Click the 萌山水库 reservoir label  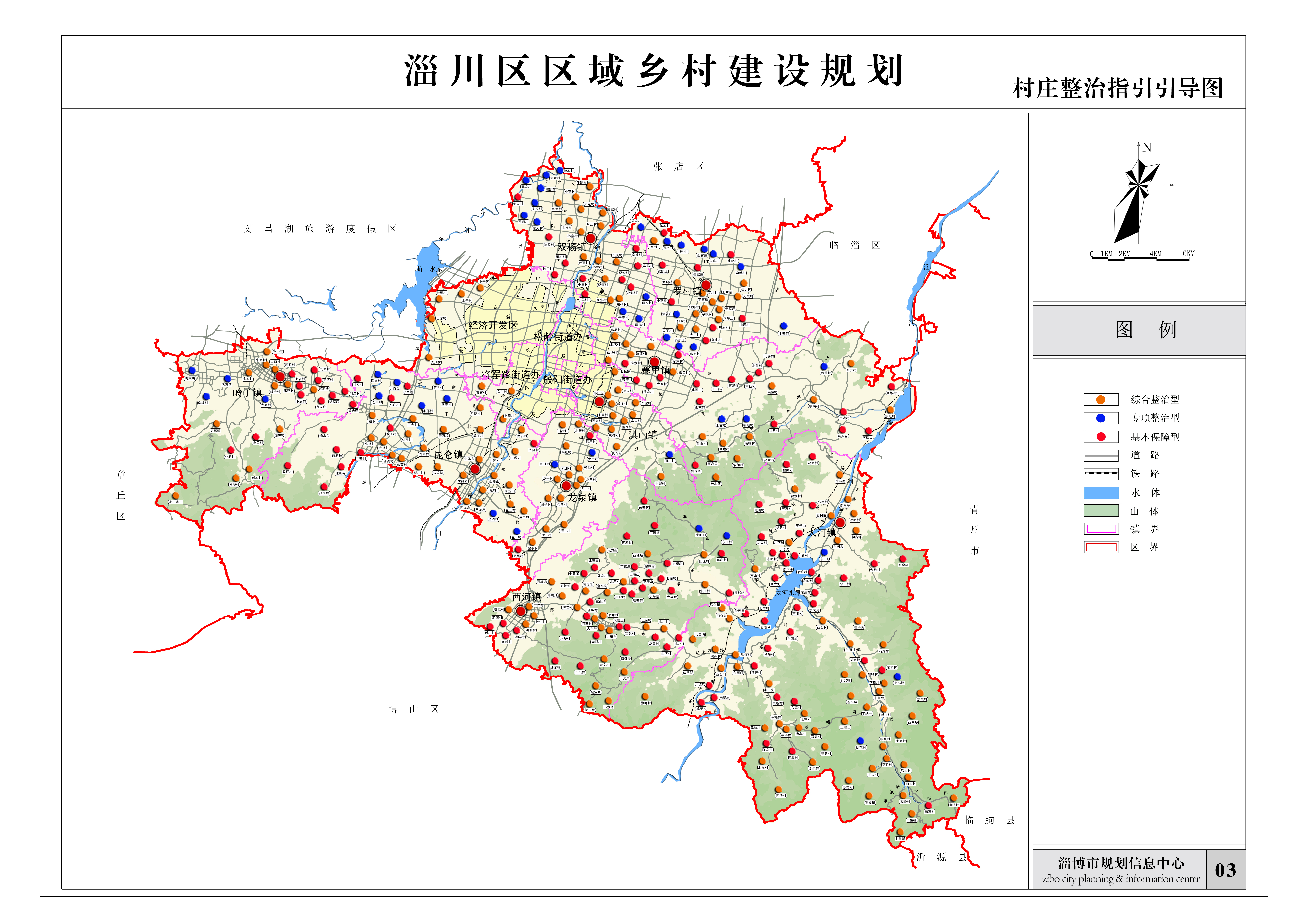[429, 269]
